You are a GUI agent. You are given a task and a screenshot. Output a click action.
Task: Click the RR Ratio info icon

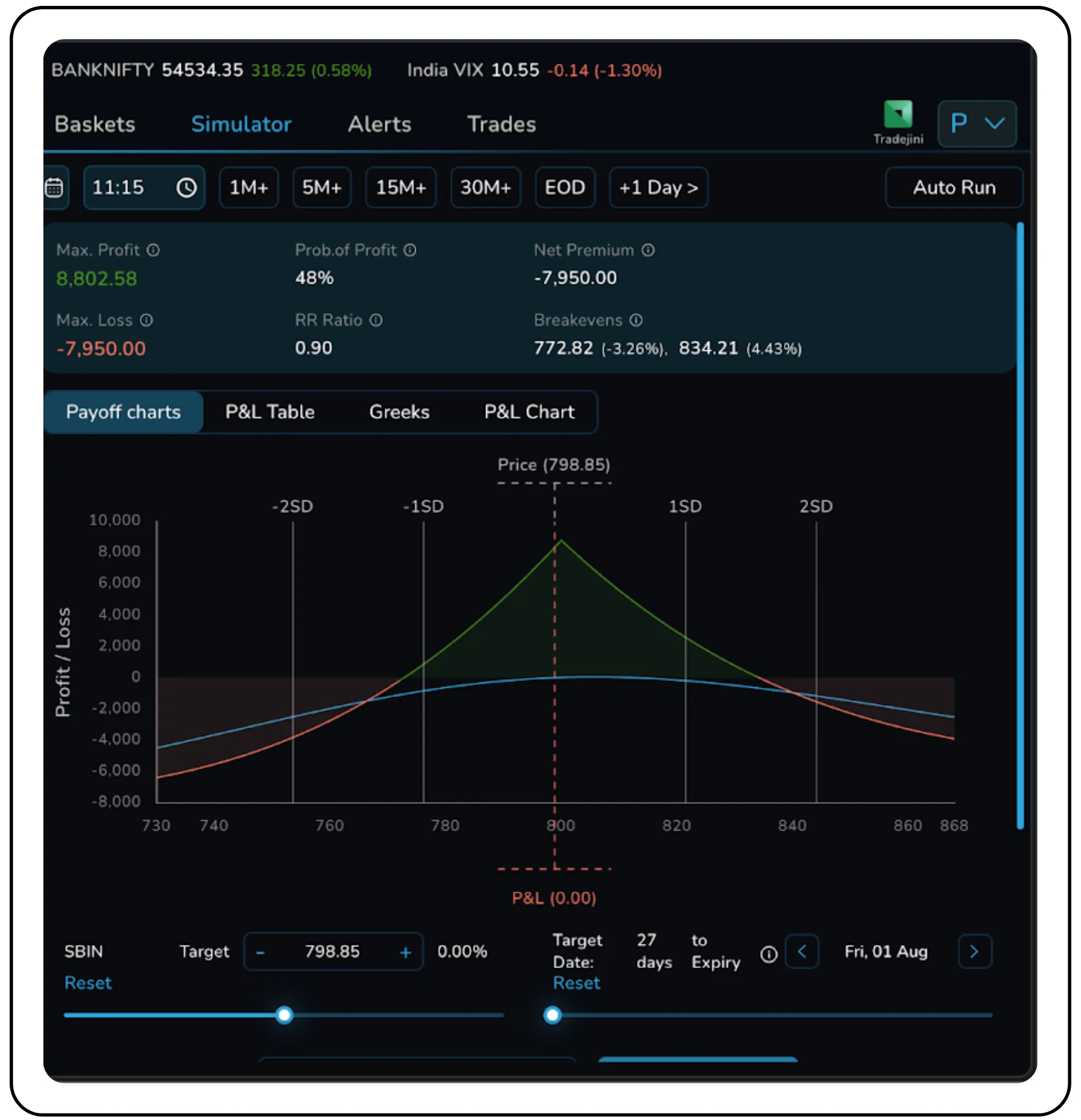[x=376, y=320]
